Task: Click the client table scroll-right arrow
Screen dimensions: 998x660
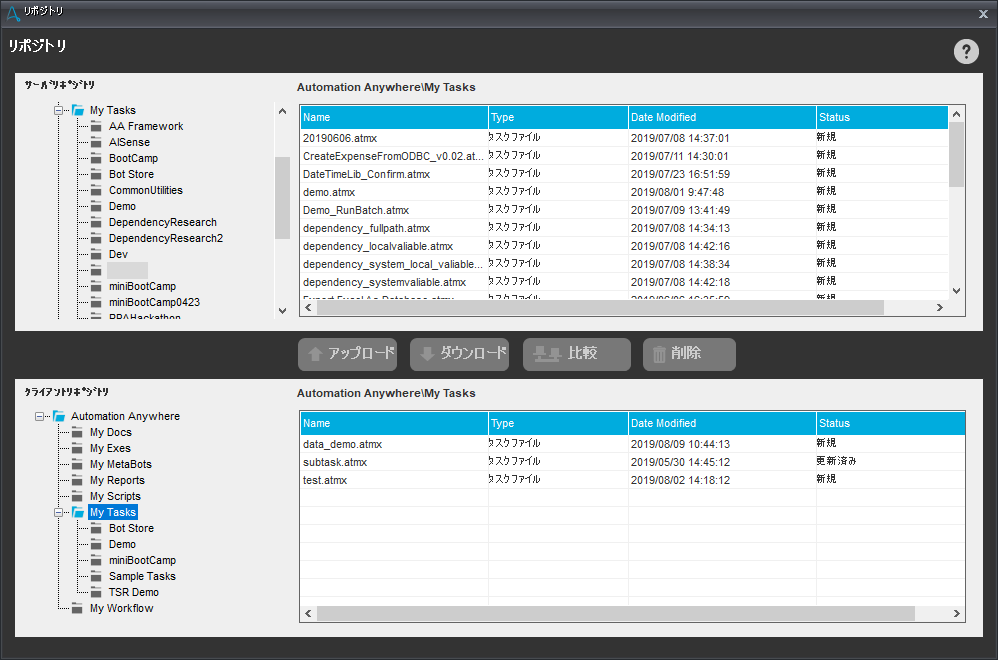Action: point(957,614)
